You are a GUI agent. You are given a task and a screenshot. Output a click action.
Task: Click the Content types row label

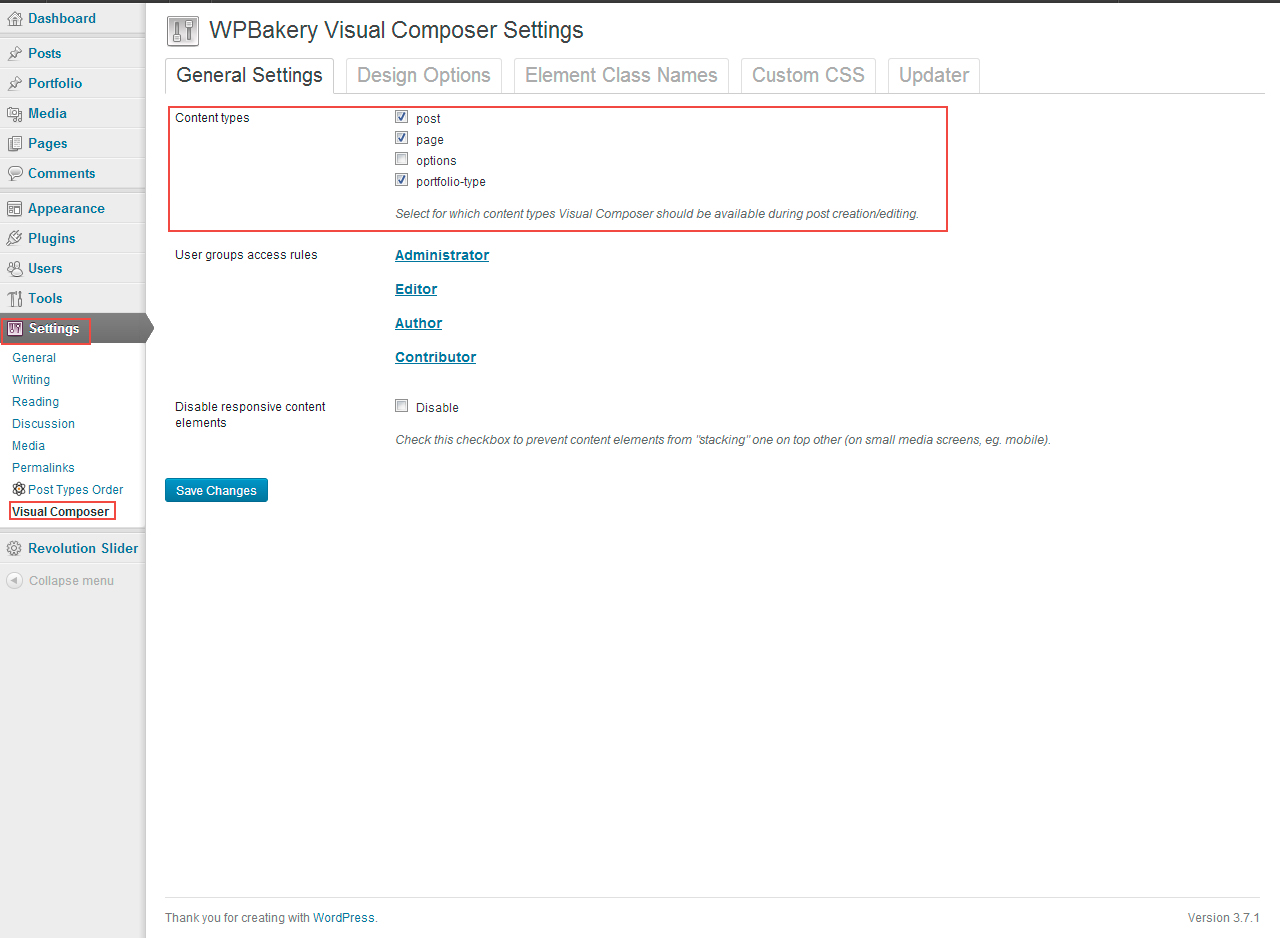(212, 117)
